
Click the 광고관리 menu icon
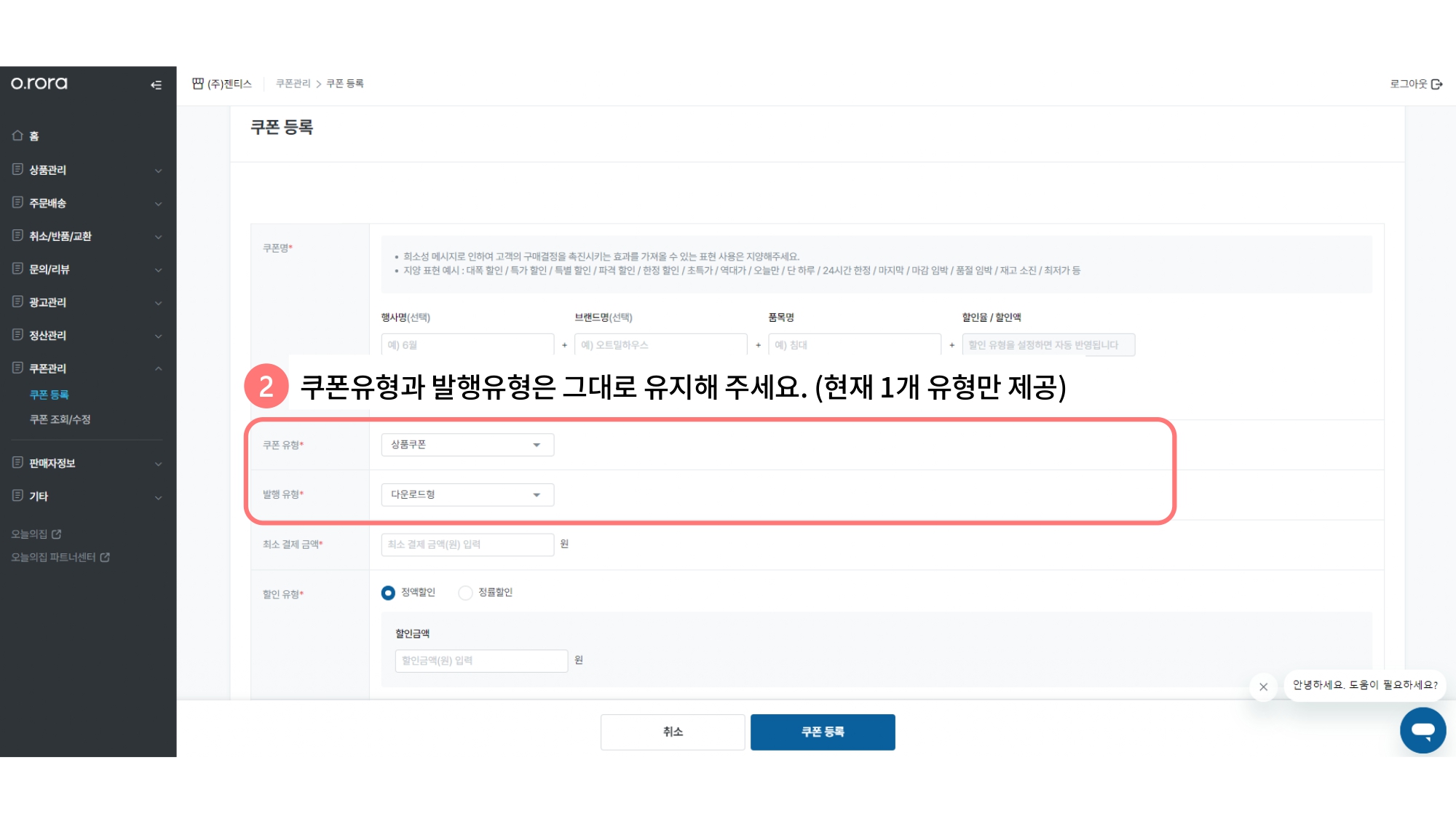(x=17, y=301)
